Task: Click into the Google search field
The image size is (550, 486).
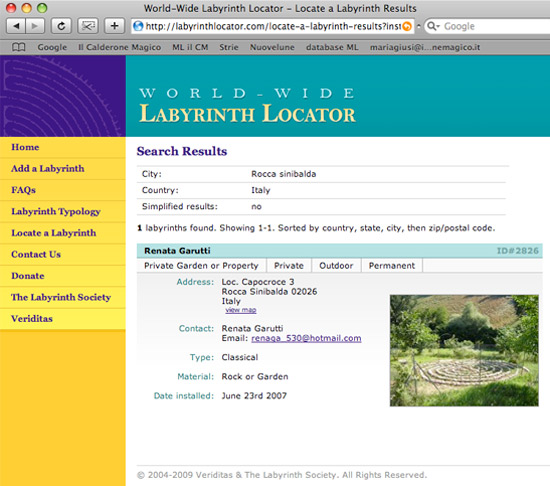Action: [x=495, y=26]
